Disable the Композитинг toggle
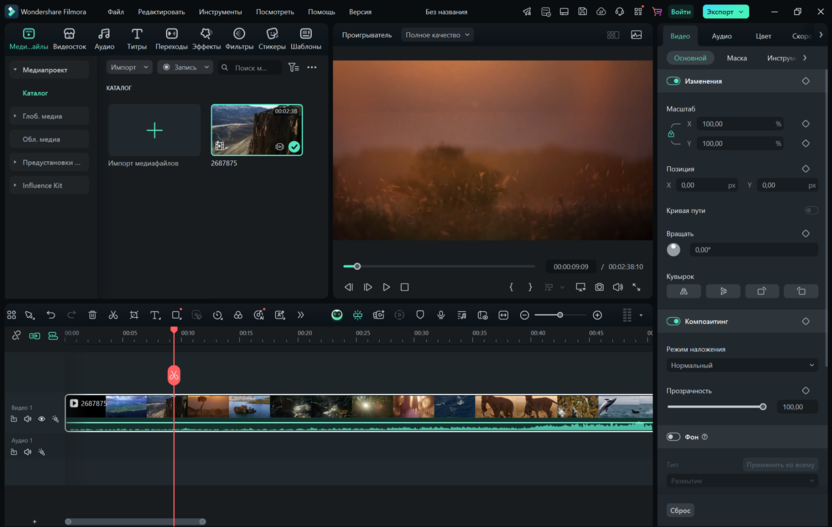The image size is (832, 527). [674, 322]
